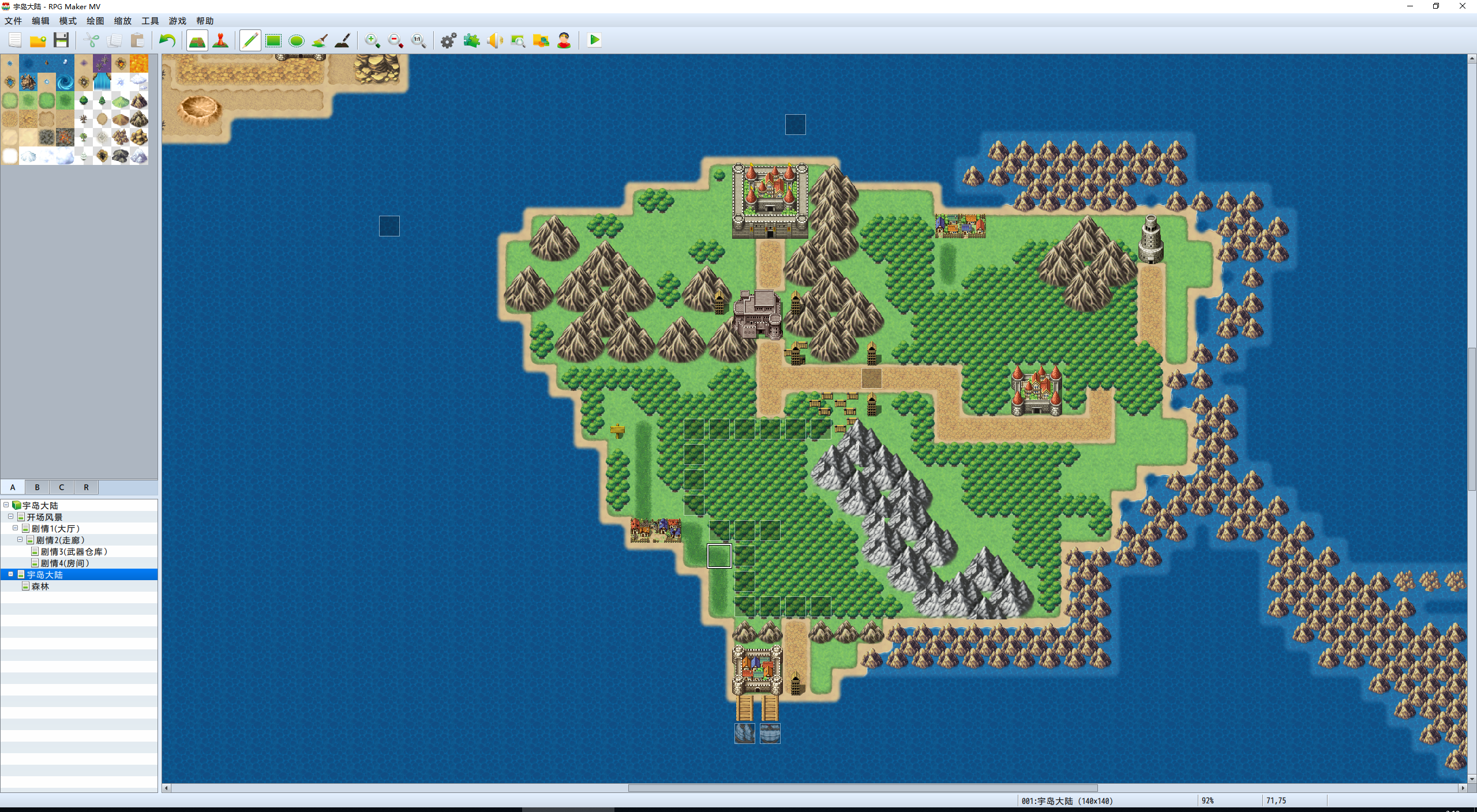
Task: Open the 文件 menu
Action: point(13,21)
